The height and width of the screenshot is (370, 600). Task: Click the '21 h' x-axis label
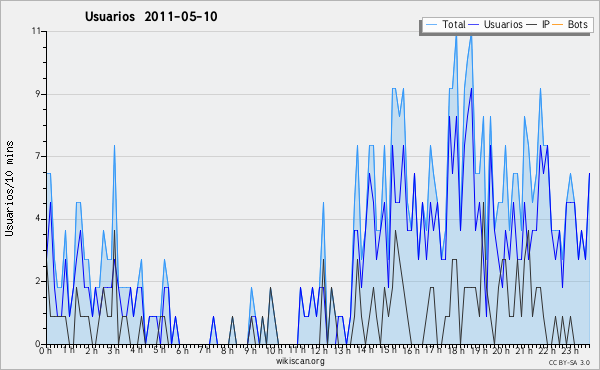point(524,351)
